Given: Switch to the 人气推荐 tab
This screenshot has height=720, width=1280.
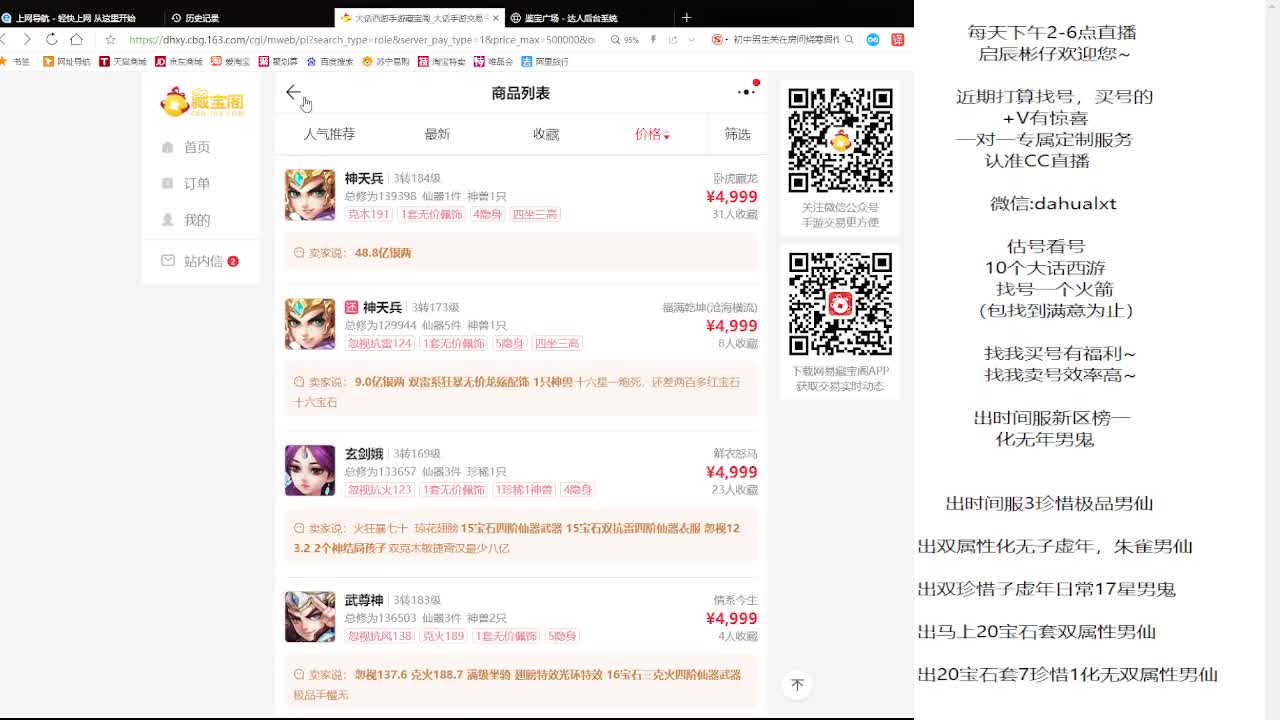Looking at the screenshot, I should click(x=329, y=134).
